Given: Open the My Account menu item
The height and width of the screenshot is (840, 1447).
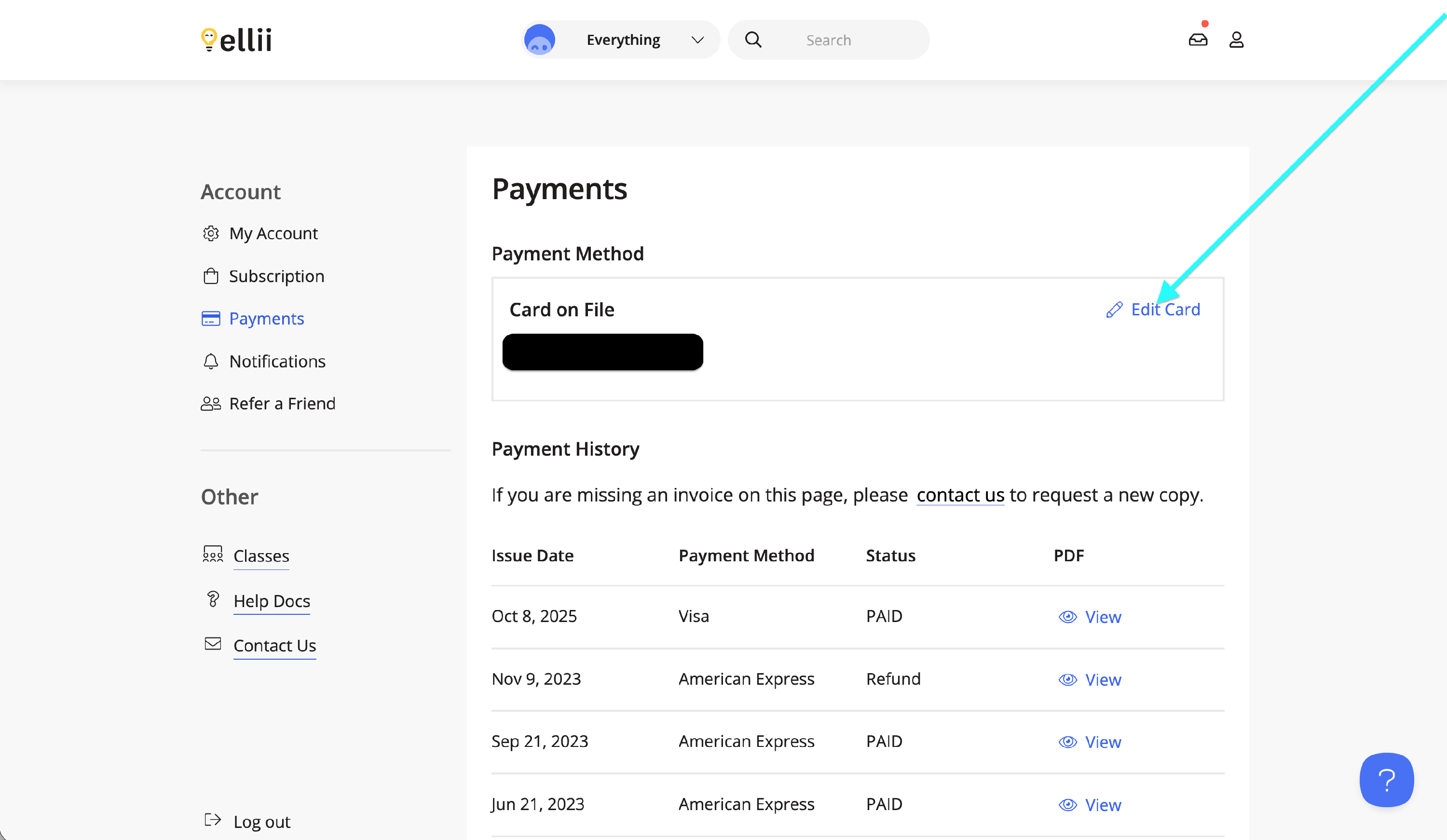Looking at the screenshot, I should click(x=273, y=233).
